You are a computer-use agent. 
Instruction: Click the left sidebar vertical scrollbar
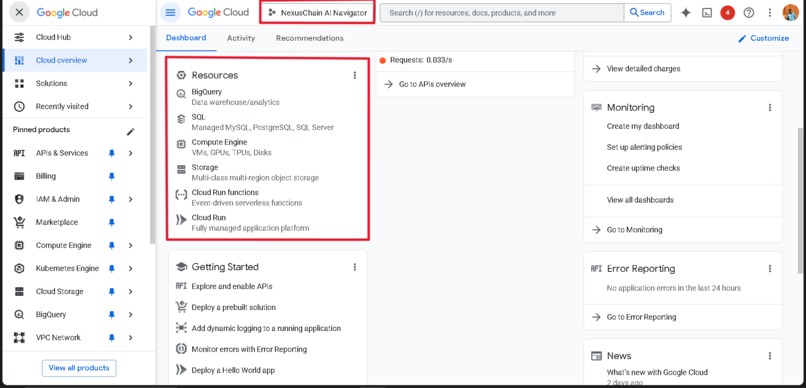click(x=152, y=135)
